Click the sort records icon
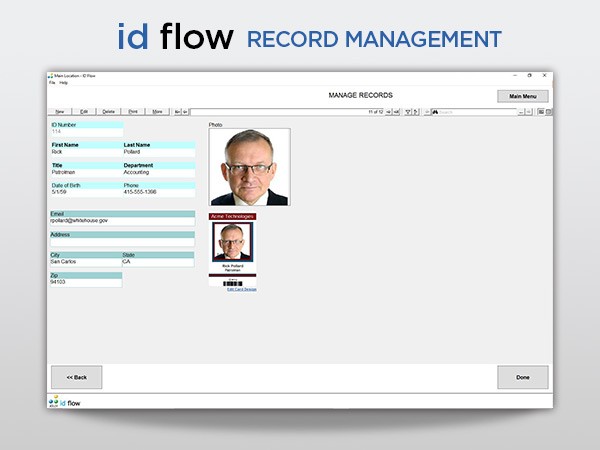 [x=416, y=112]
